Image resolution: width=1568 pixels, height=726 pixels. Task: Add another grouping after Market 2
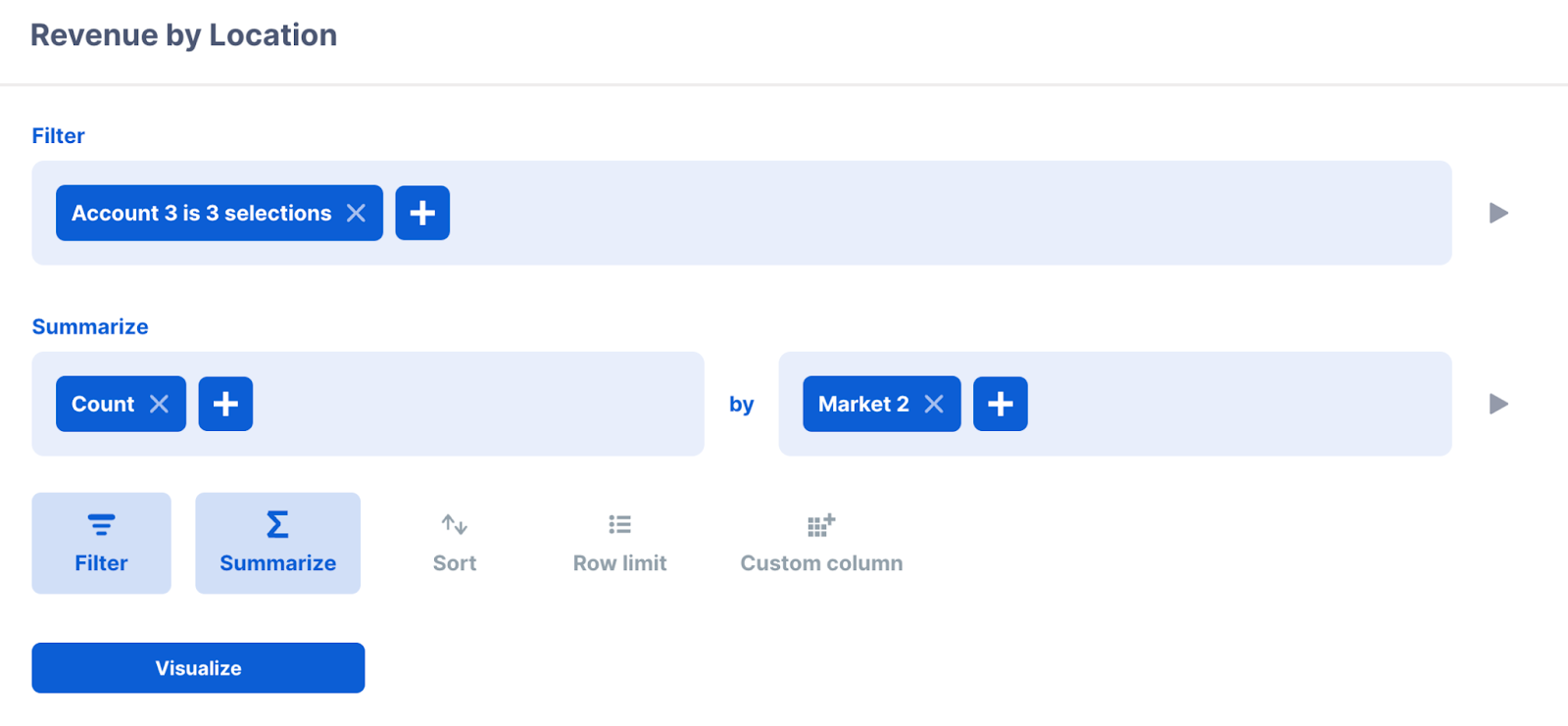pos(1001,404)
